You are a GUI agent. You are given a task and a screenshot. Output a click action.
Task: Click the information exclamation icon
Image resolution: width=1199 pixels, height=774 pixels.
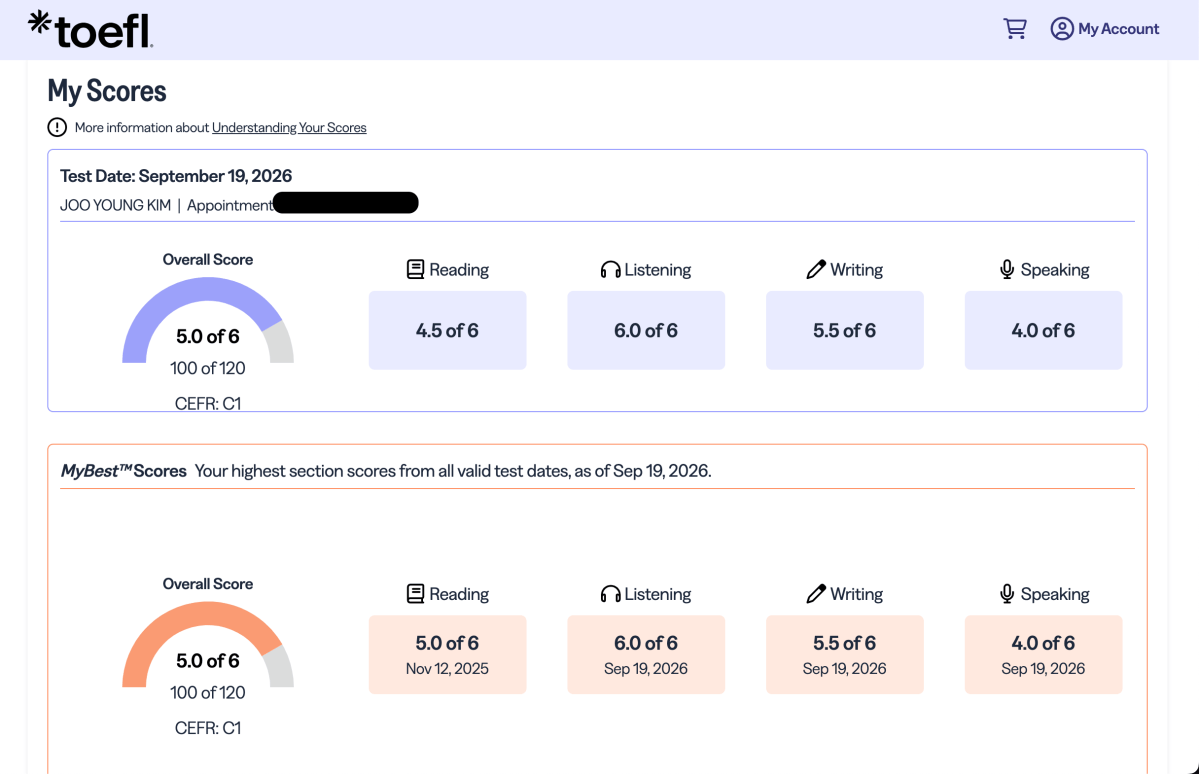(x=57, y=127)
